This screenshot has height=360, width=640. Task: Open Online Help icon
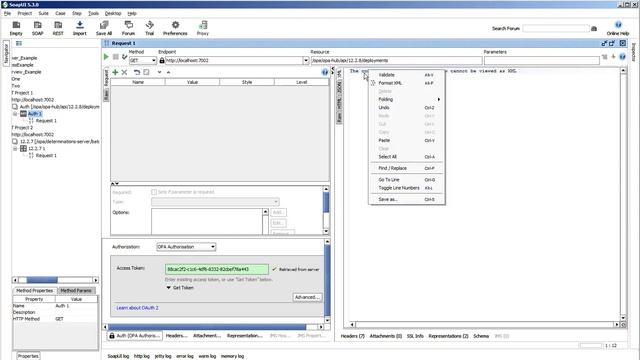pyautogui.click(x=618, y=28)
